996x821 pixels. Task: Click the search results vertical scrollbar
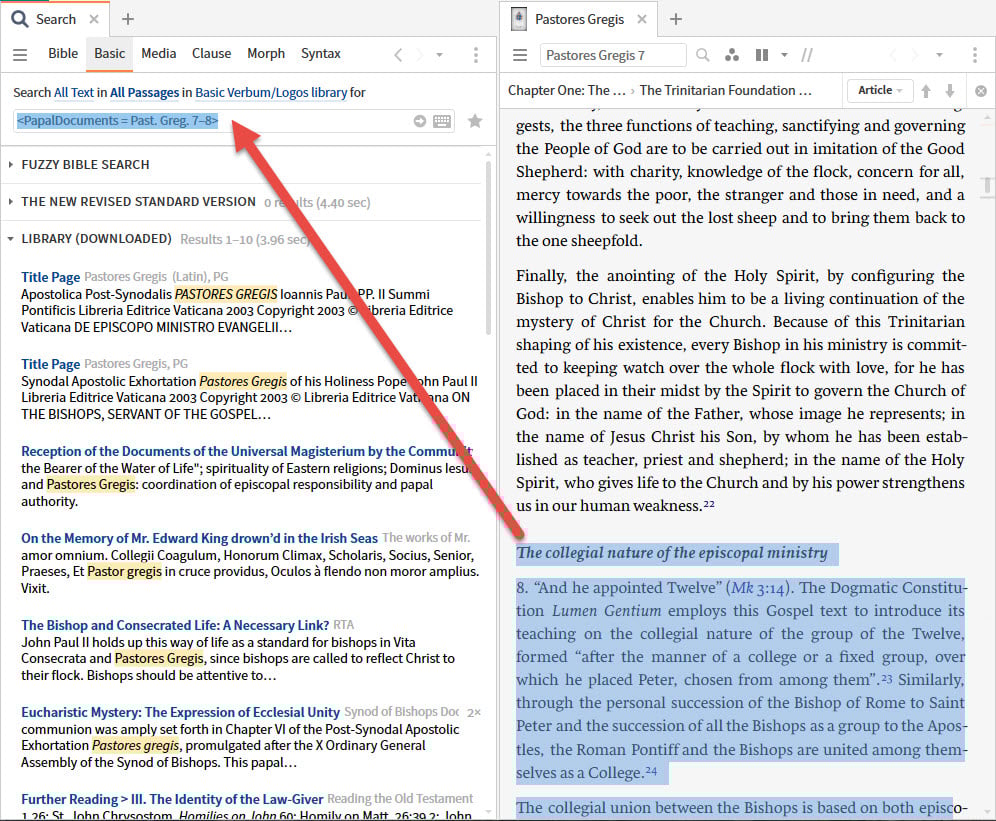(x=488, y=248)
